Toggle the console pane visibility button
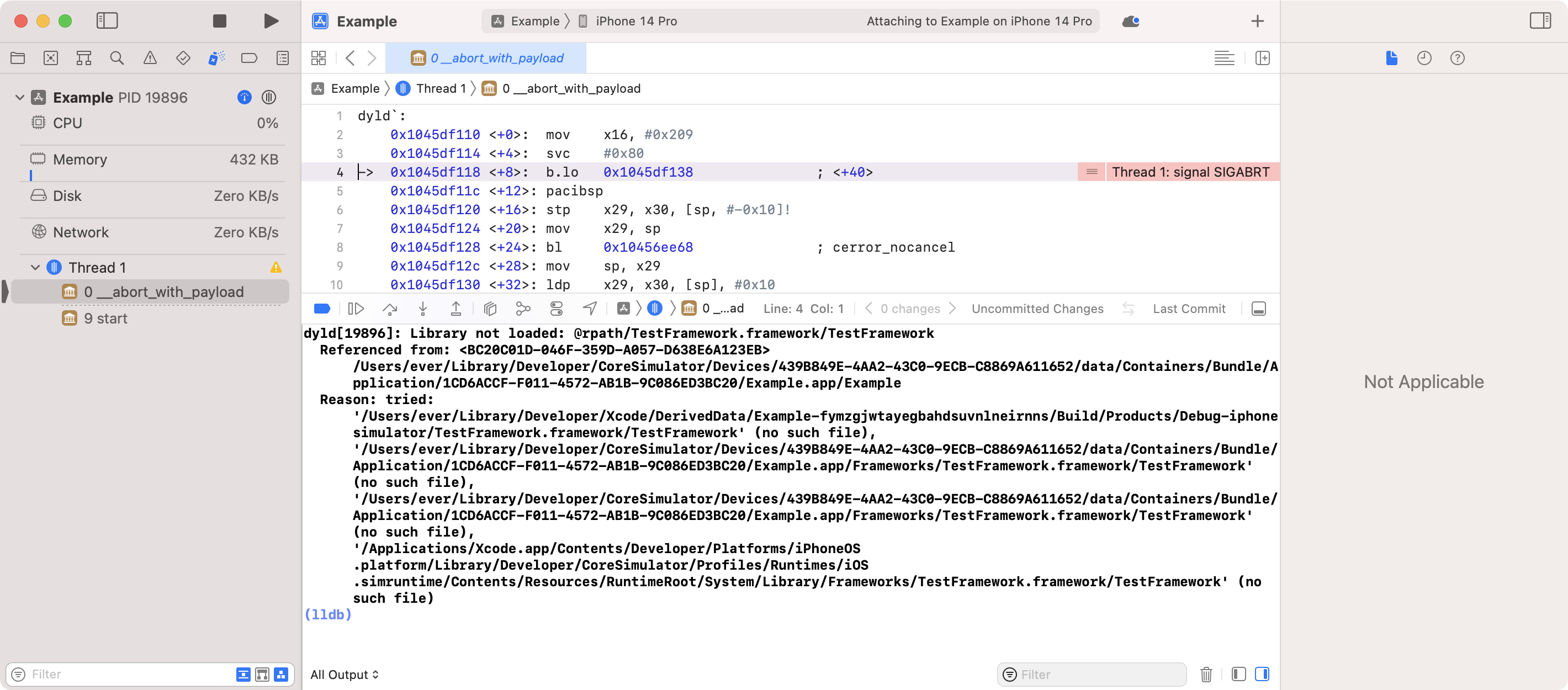This screenshot has height=690, width=1568. click(x=1262, y=674)
